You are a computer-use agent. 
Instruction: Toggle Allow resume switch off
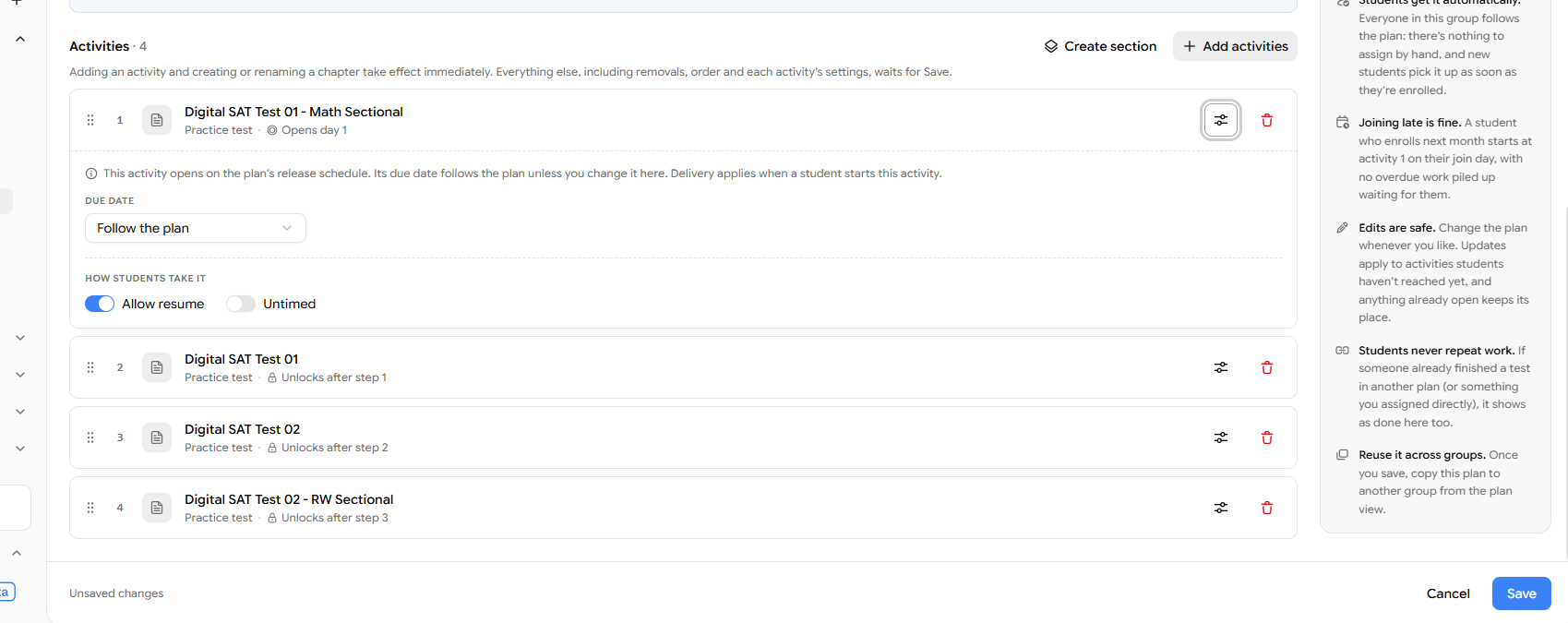[x=100, y=304]
